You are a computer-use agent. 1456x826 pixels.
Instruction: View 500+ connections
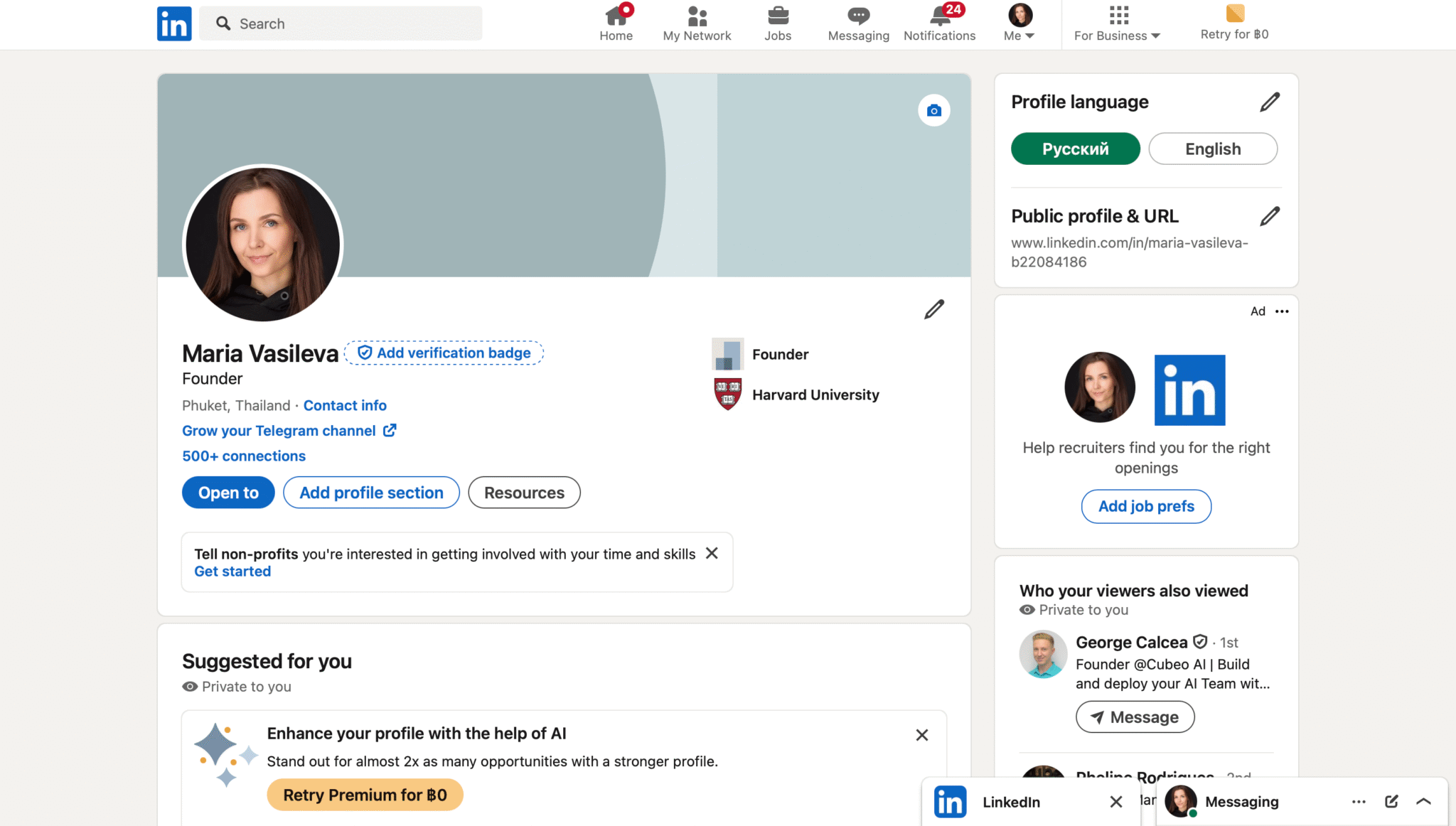(x=244, y=456)
